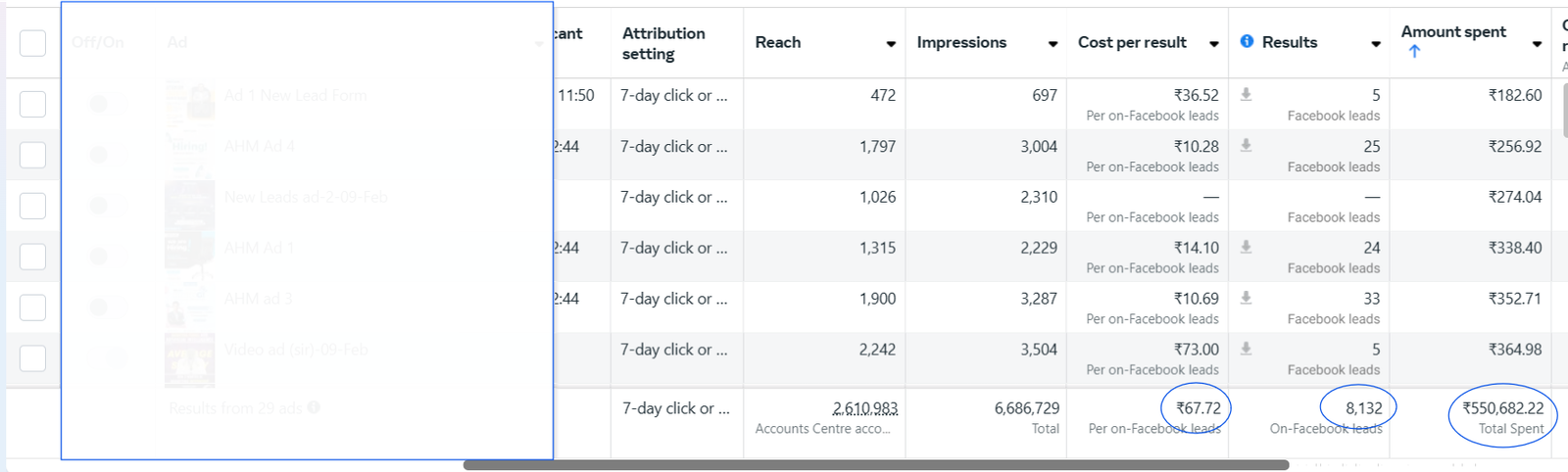This screenshot has height=472, width=1568.
Task: Open the Results column dropdown arrow
Action: click(x=1376, y=44)
